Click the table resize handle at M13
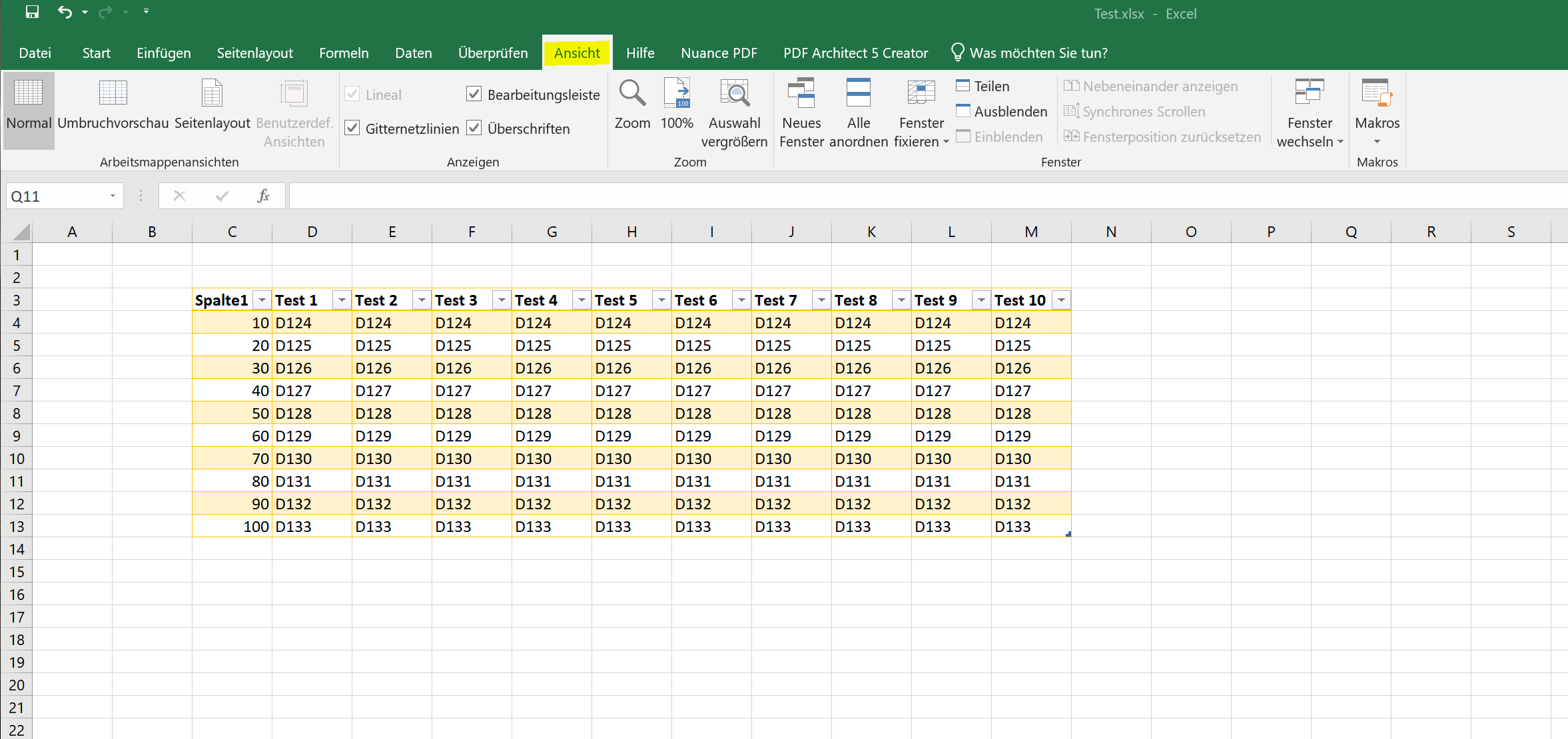This screenshot has height=739, width=1568. click(1068, 534)
